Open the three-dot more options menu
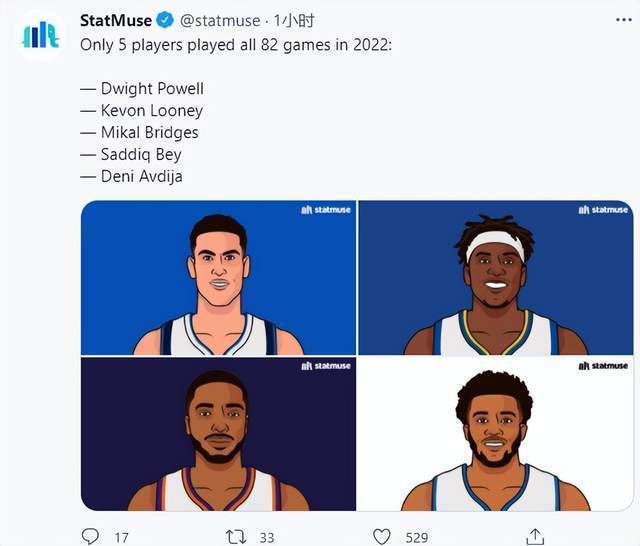 click(624, 20)
